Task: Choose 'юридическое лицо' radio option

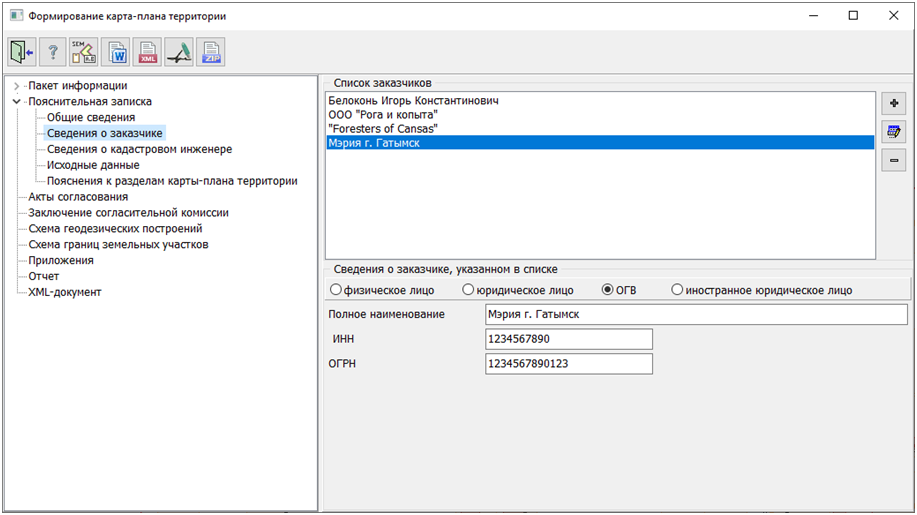Action: [468, 290]
